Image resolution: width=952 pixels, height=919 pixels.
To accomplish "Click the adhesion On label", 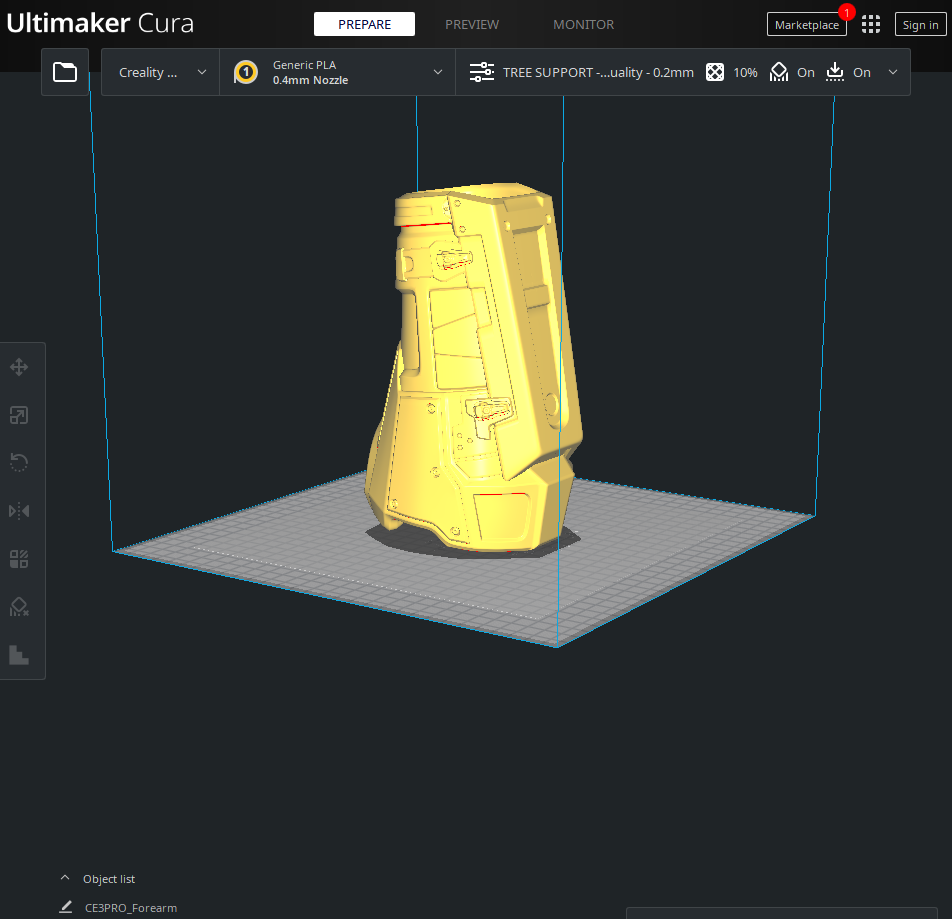I will click(x=862, y=72).
